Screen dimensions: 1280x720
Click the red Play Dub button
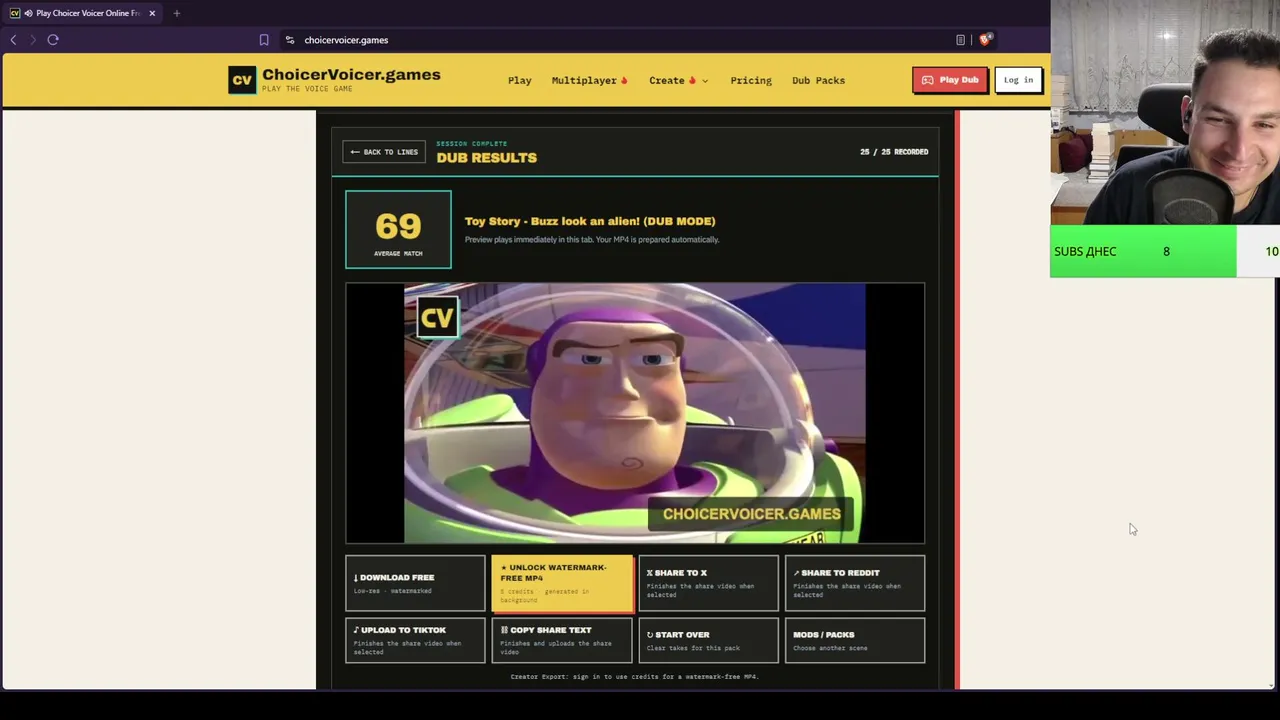point(950,80)
